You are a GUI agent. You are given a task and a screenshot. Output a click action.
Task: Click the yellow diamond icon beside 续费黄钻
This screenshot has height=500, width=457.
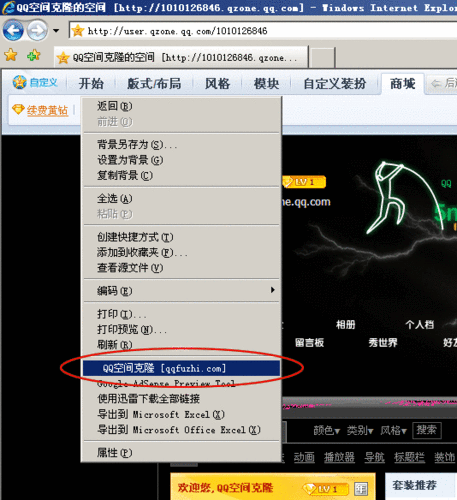pos(18,109)
